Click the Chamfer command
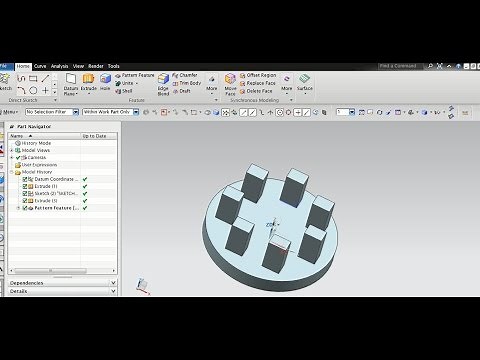Image resolution: width=480 pixels, height=360 pixels. coord(185,75)
